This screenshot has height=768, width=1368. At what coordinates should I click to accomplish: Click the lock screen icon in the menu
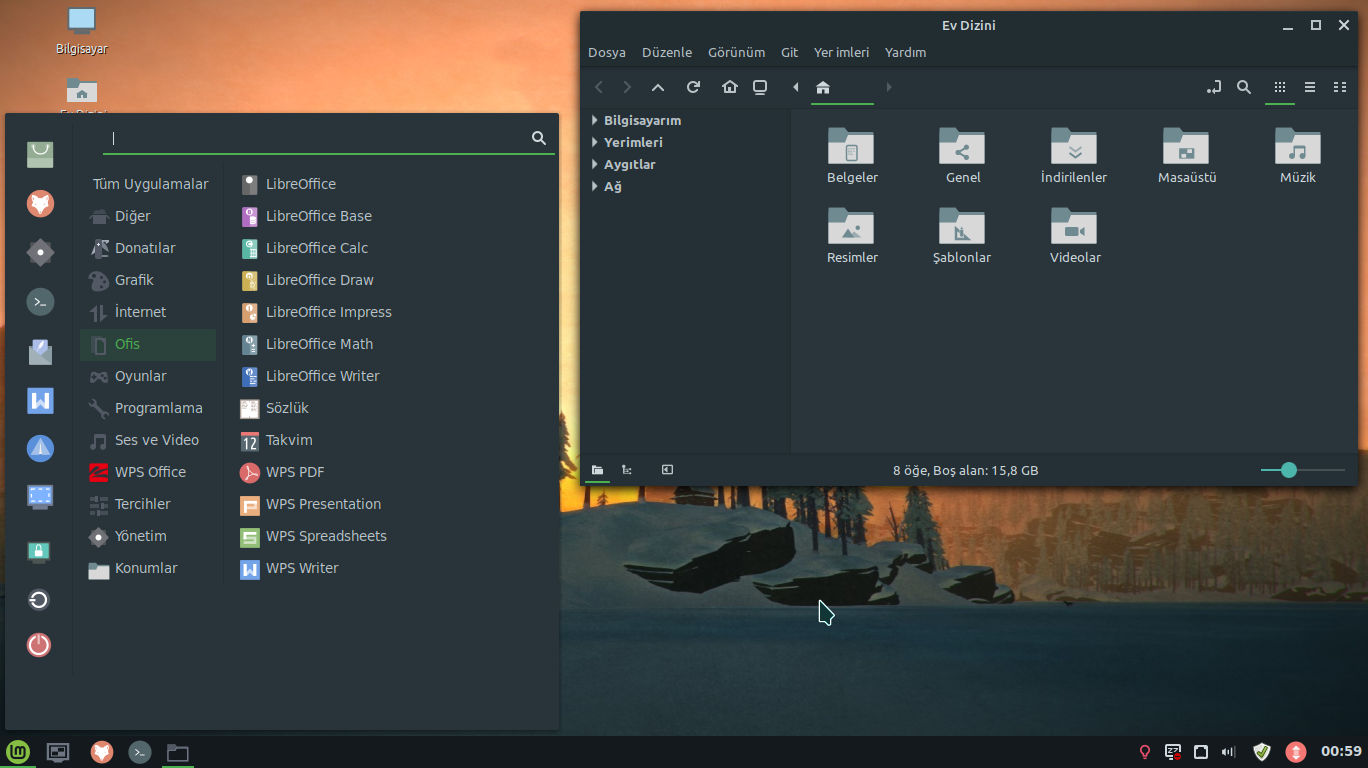click(x=39, y=551)
